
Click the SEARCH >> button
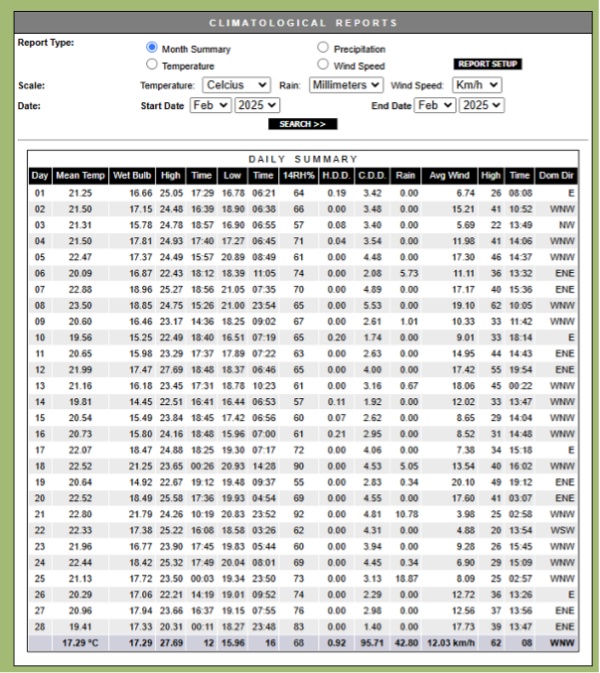[303, 124]
